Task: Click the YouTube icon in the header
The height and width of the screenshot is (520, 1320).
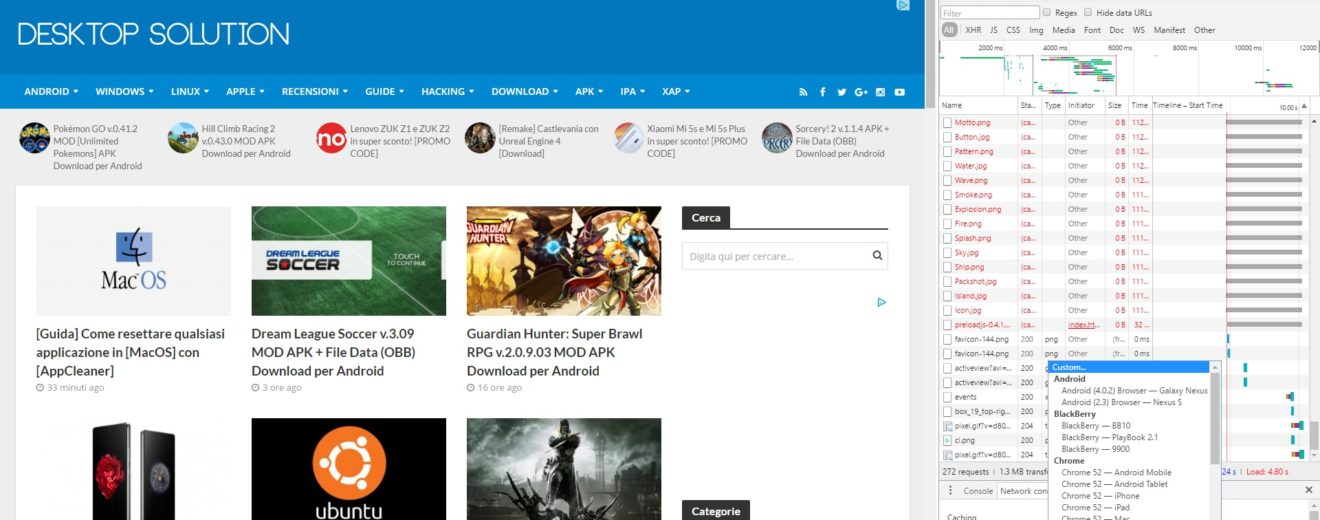Action: pos(900,92)
